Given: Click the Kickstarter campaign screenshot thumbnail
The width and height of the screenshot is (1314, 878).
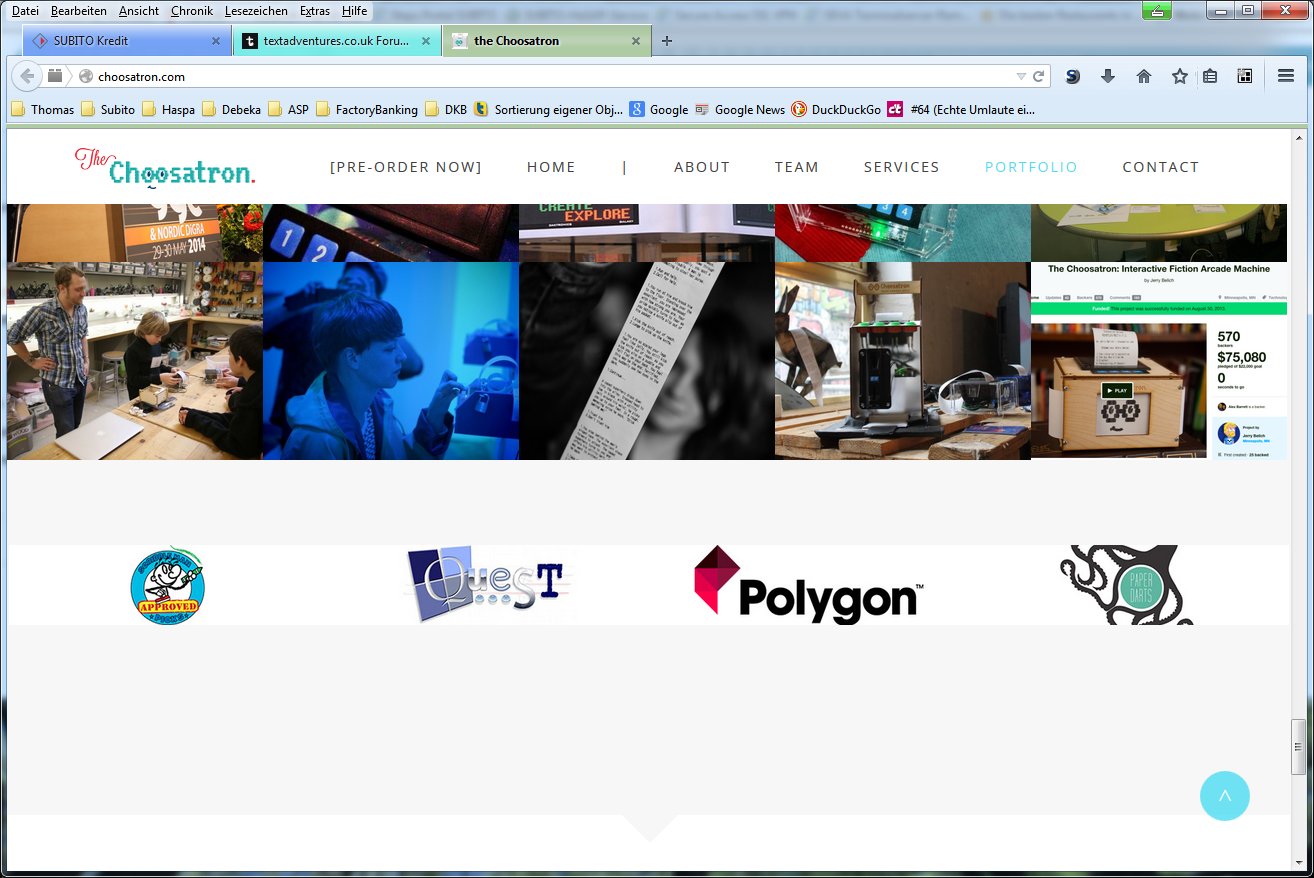Looking at the screenshot, I should coord(1158,361).
